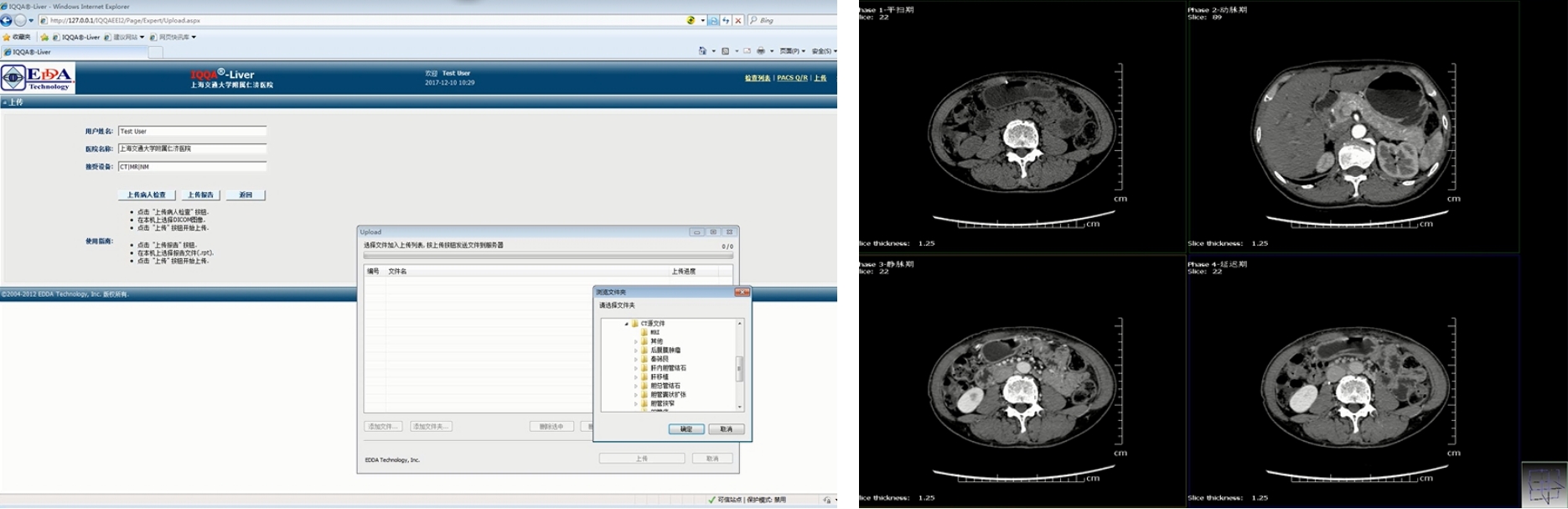Click the red stop-loading X icon
1568x509 pixels.
click(737, 20)
